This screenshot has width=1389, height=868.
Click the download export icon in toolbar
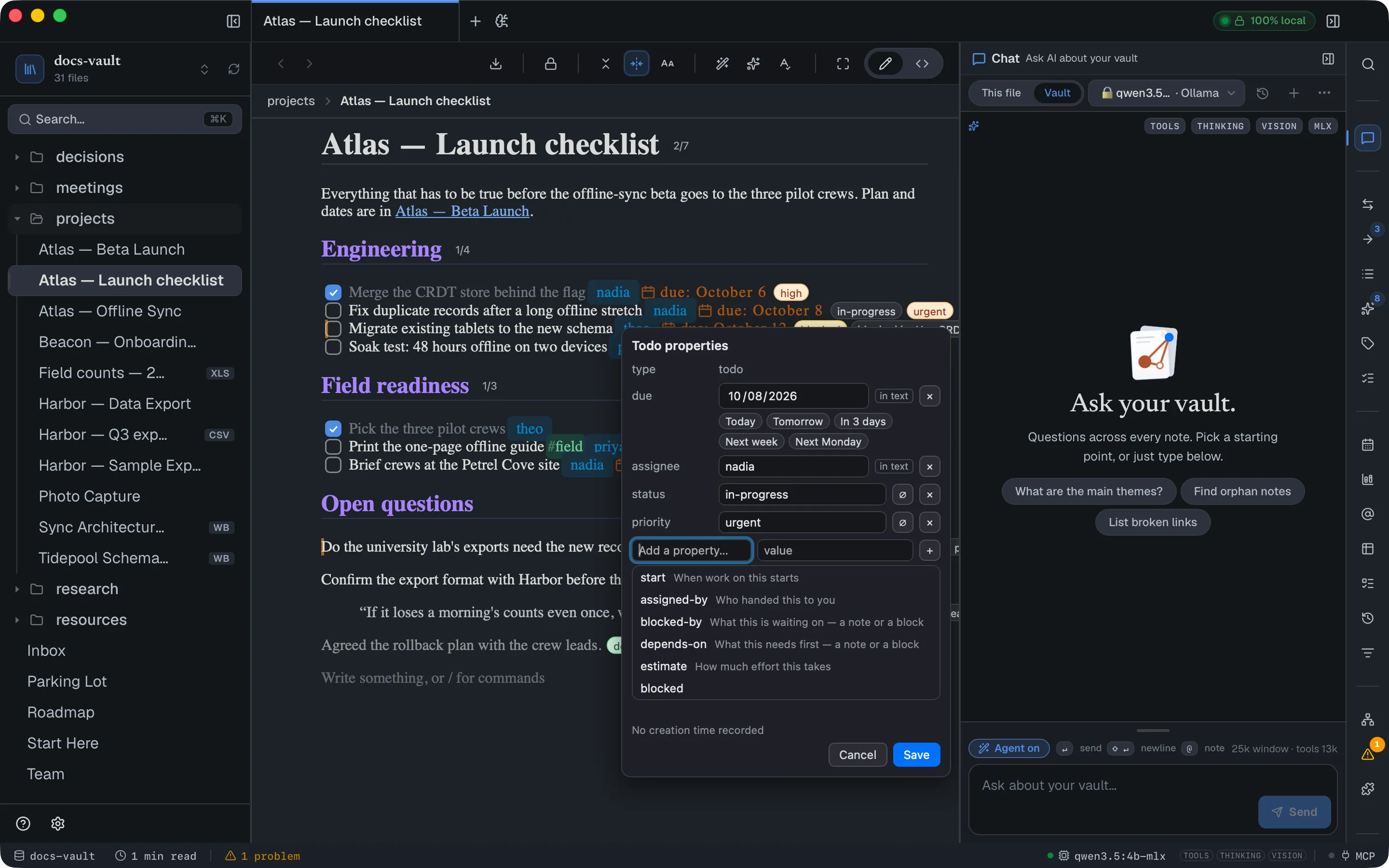point(496,64)
